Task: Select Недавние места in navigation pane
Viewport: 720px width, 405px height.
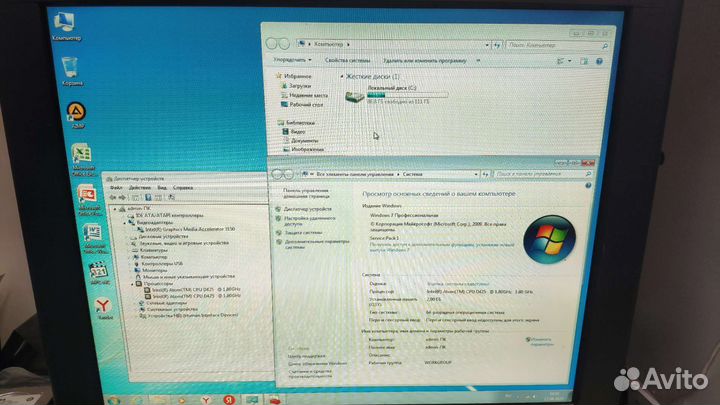Action: pyautogui.click(x=308, y=96)
